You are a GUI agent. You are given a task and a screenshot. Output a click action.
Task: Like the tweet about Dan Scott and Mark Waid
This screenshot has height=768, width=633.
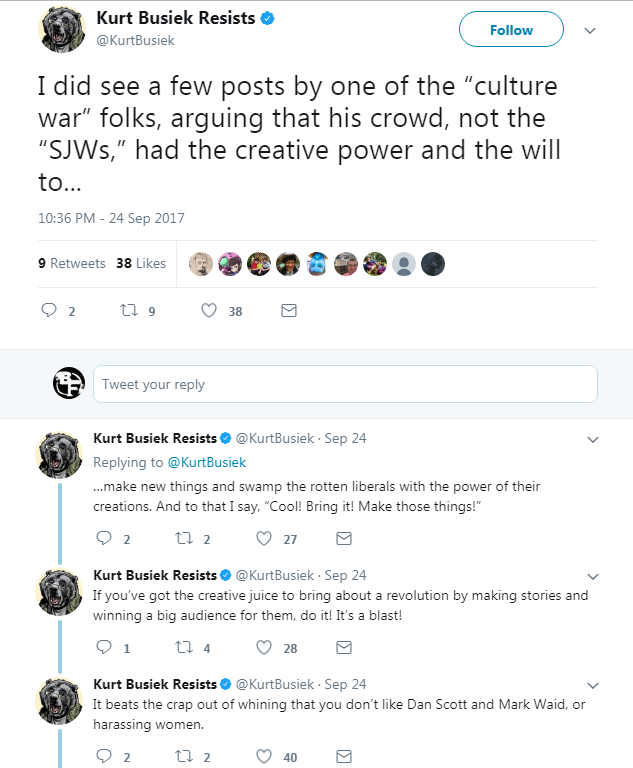(264, 757)
